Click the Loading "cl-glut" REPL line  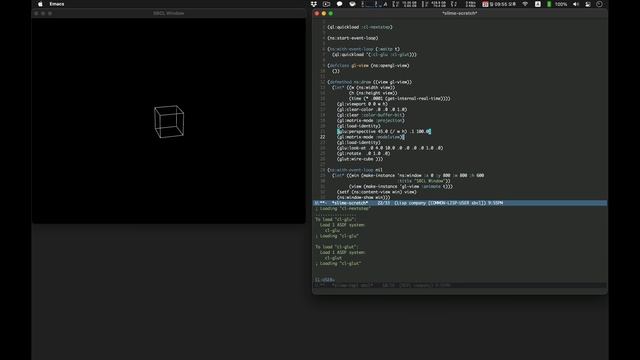pyautogui.click(x=338, y=264)
